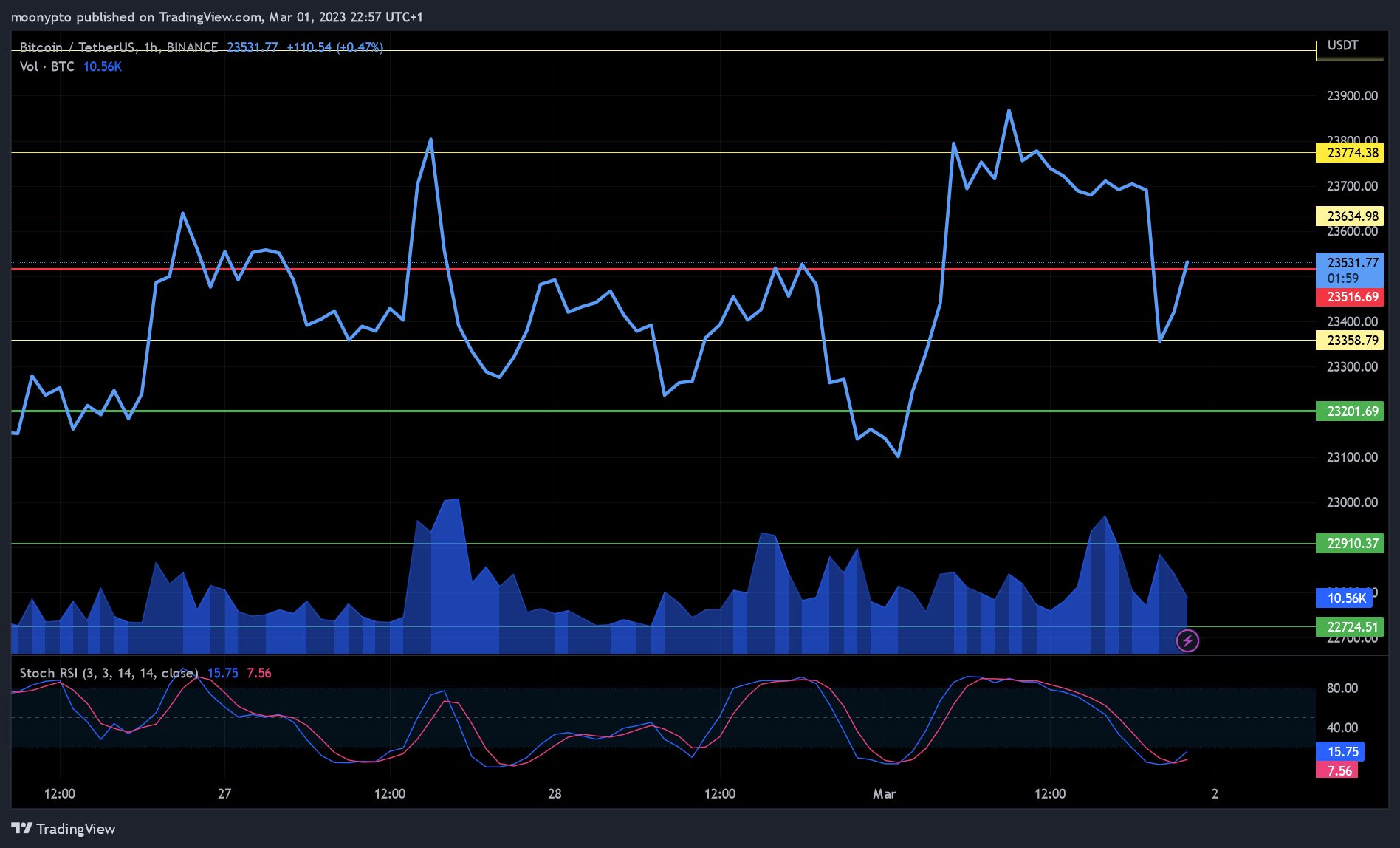Click the '27' date label on time axis

point(224,794)
